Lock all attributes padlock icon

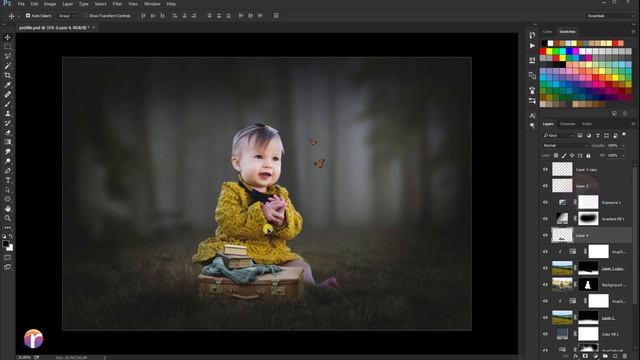588,156
